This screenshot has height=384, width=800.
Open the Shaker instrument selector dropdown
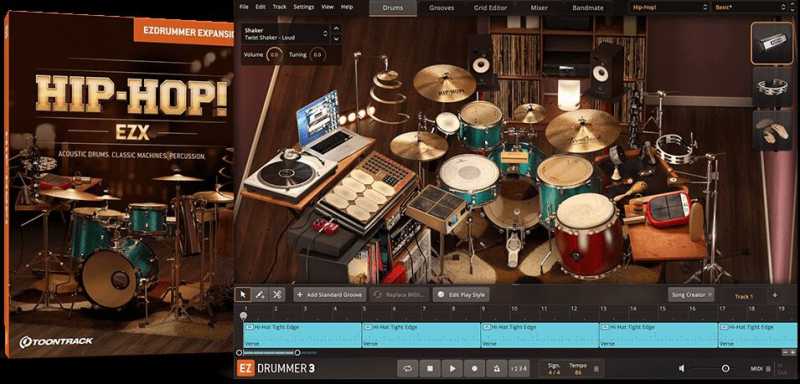point(285,34)
